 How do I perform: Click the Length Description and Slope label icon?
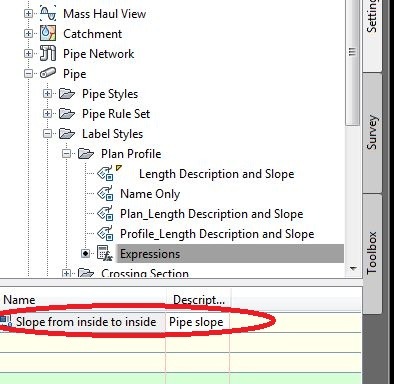(106, 173)
